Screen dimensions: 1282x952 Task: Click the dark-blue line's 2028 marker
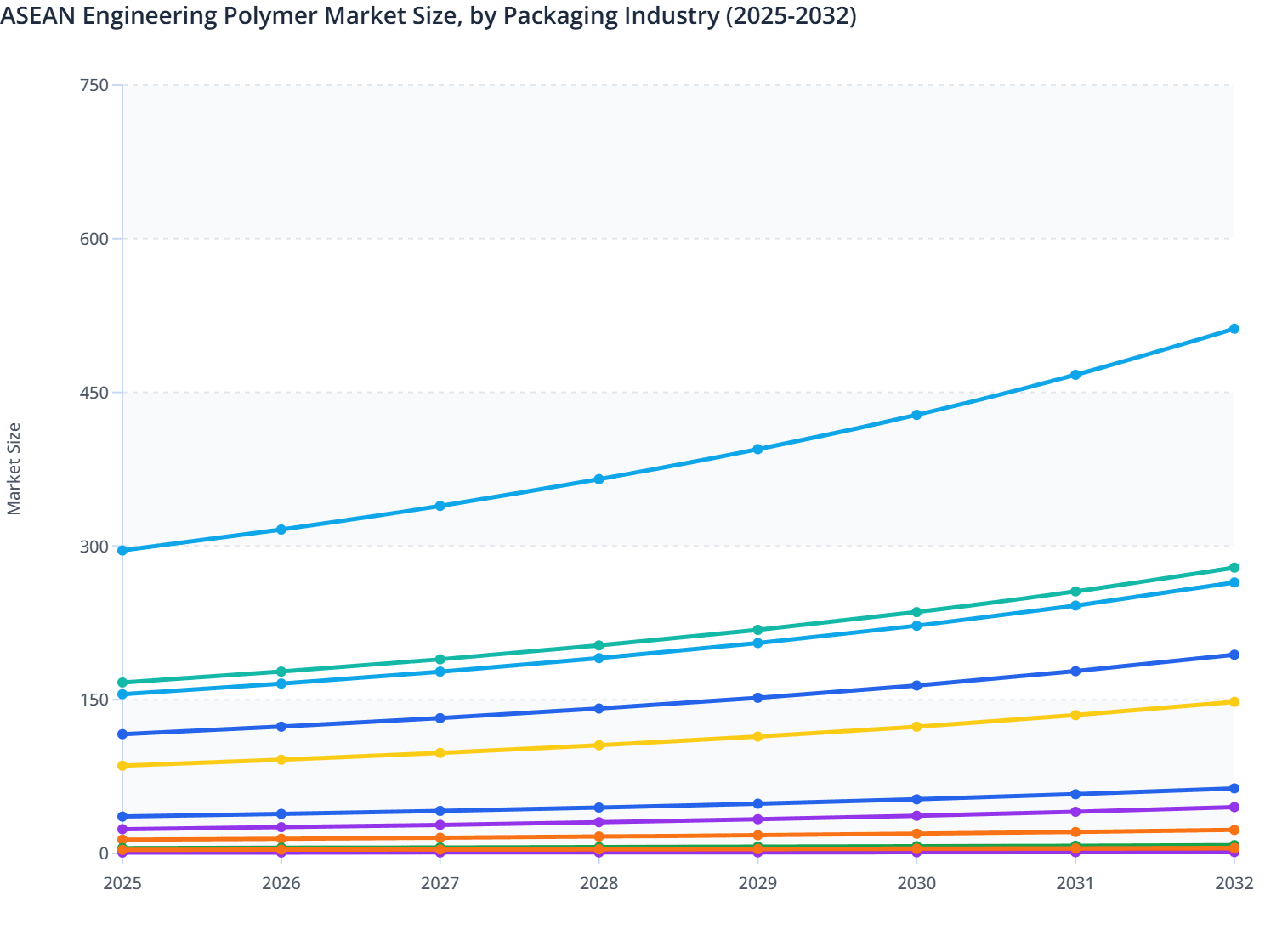pos(599,708)
